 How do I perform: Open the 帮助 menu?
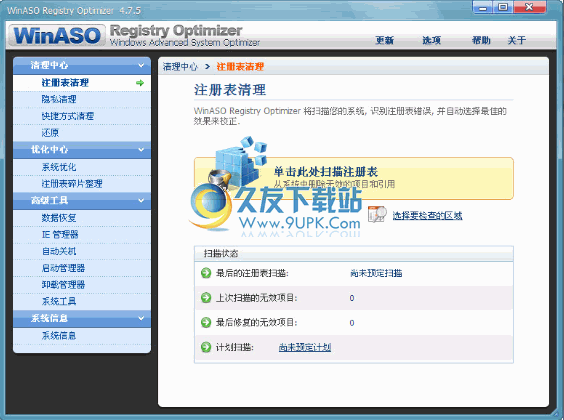coord(481,40)
